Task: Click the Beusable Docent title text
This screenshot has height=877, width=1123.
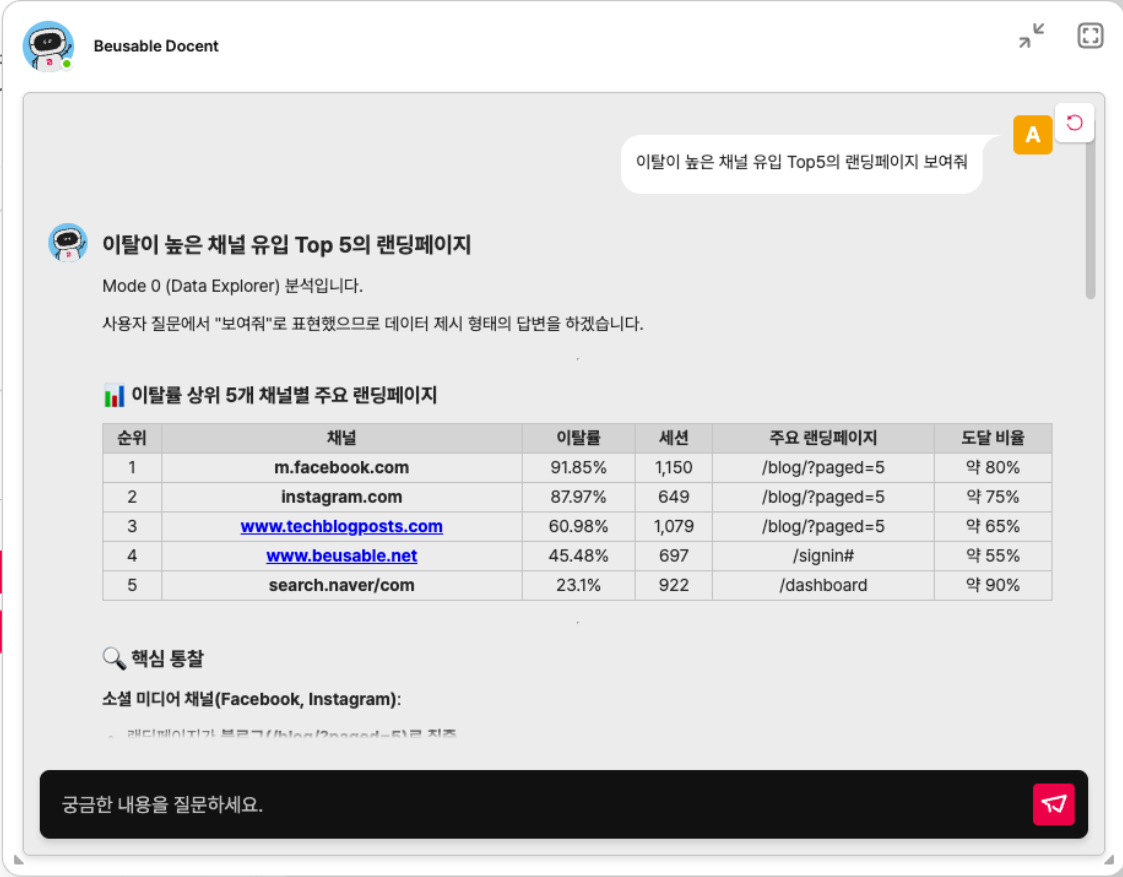Action: point(155,46)
